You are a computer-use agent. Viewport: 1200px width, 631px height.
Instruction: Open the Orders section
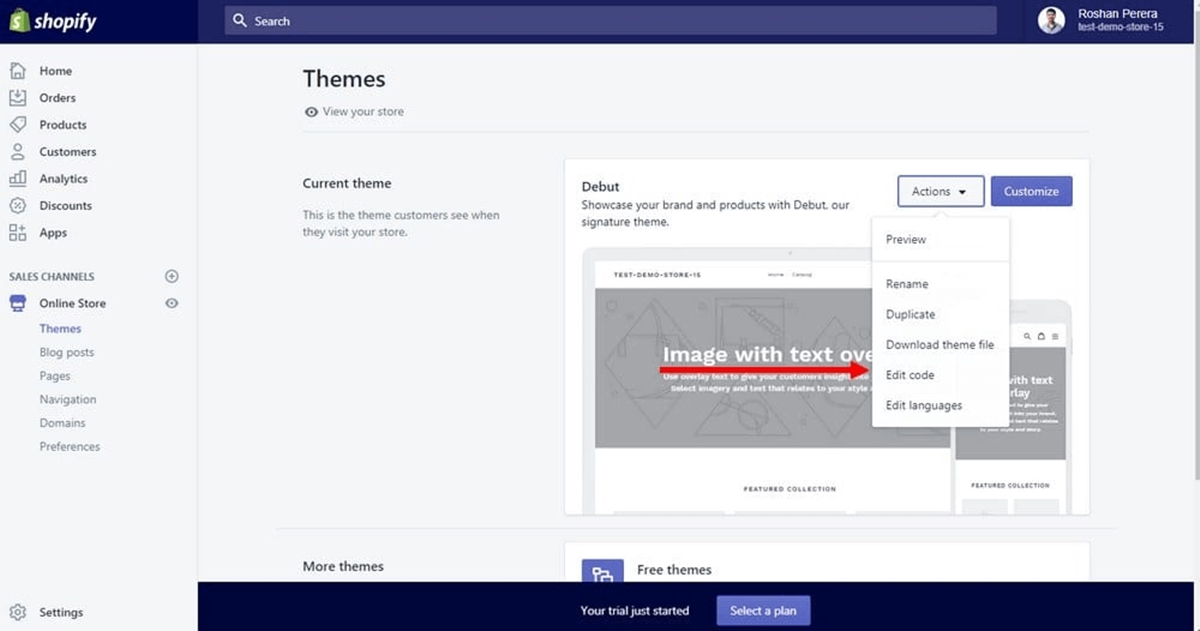[x=57, y=98]
